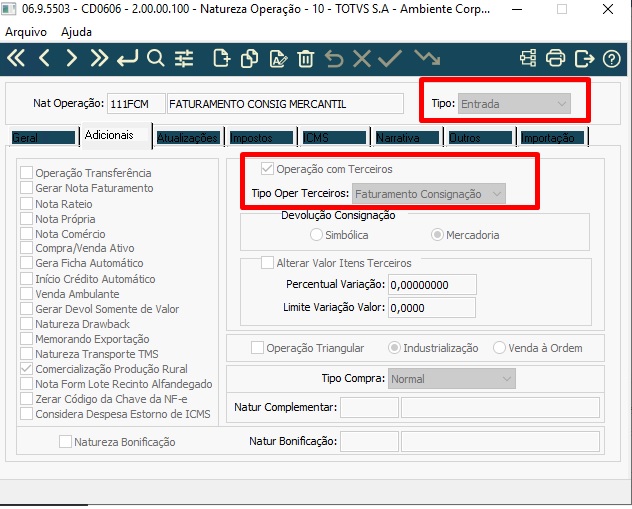Edit the current record
The image size is (632, 509).
click(x=278, y=58)
